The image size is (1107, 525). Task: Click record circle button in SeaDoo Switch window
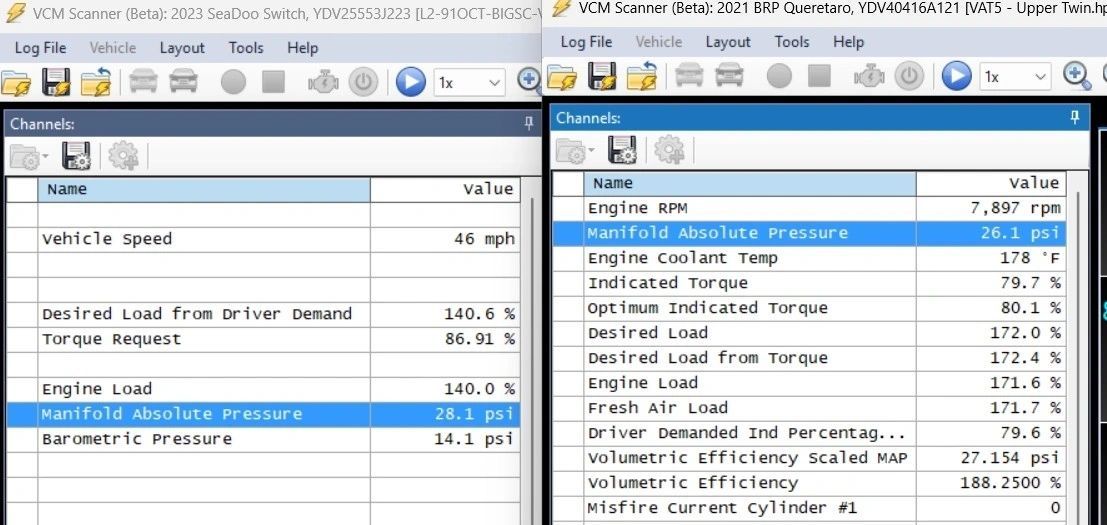[233, 83]
